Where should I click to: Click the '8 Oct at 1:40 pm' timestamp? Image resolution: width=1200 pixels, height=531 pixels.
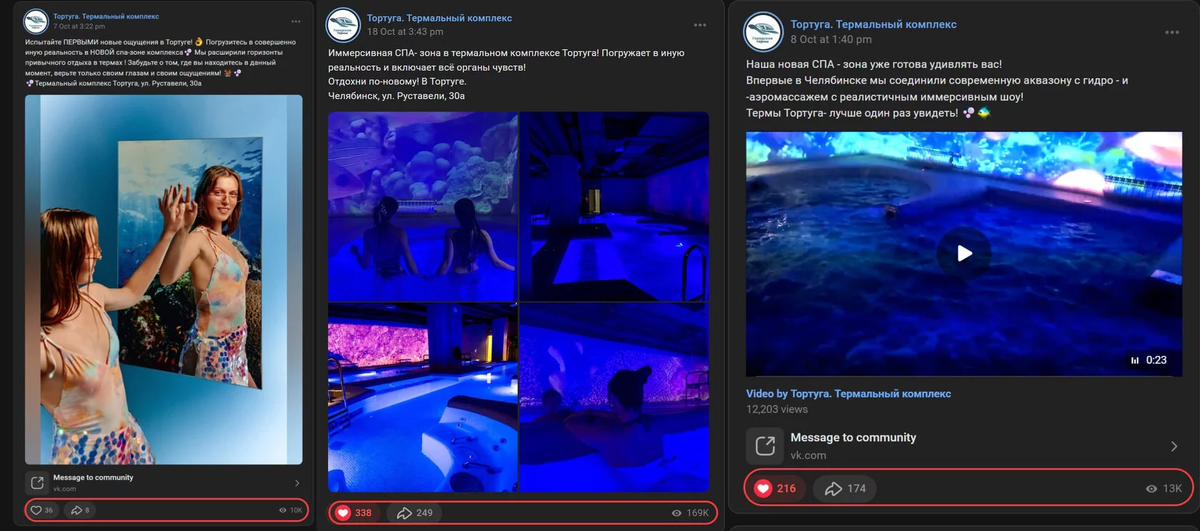[x=831, y=39]
